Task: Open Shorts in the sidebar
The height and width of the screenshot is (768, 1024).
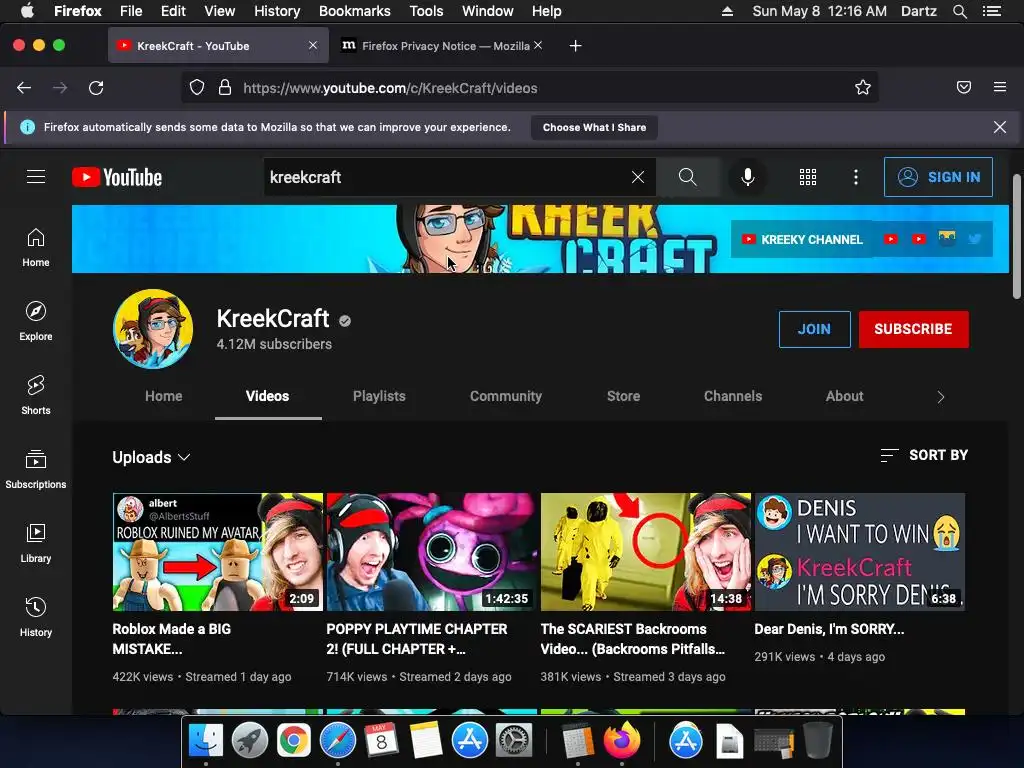Action: coord(36,395)
